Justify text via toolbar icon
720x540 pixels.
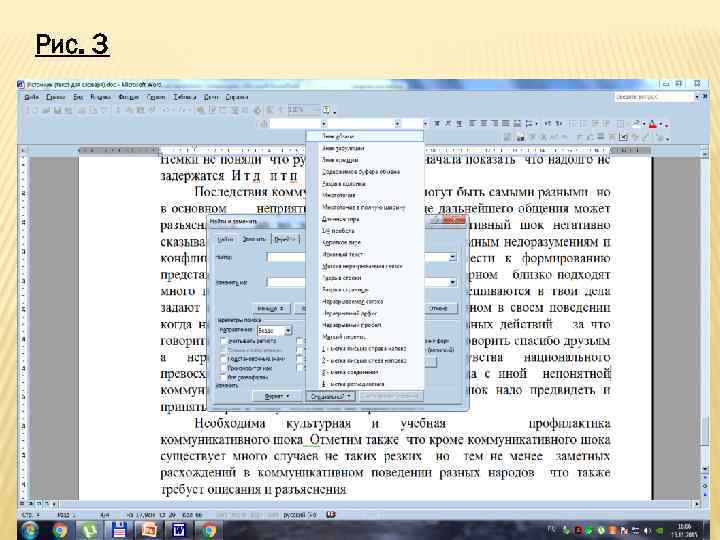coord(505,124)
